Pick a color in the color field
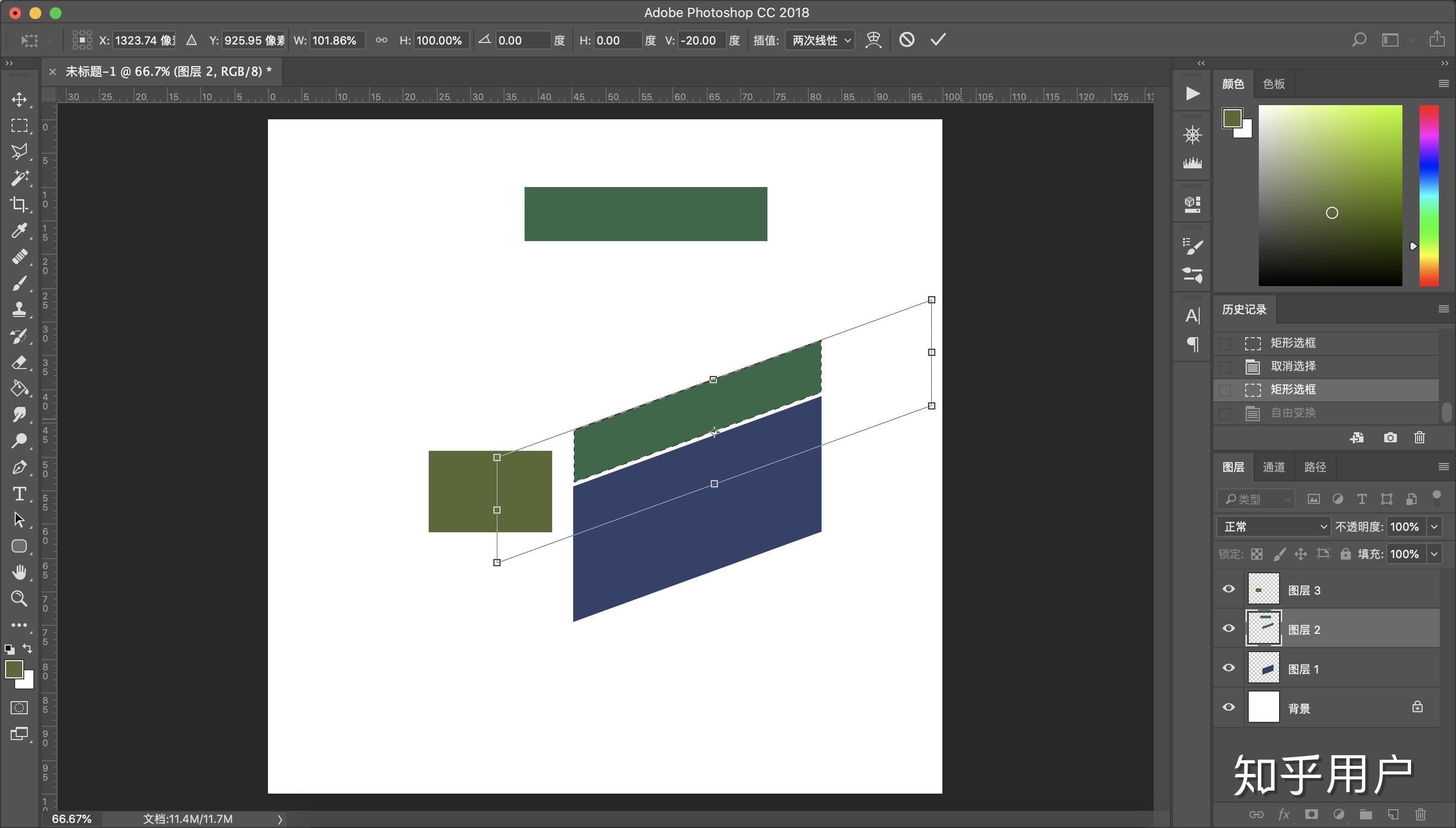 [1330, 195]
